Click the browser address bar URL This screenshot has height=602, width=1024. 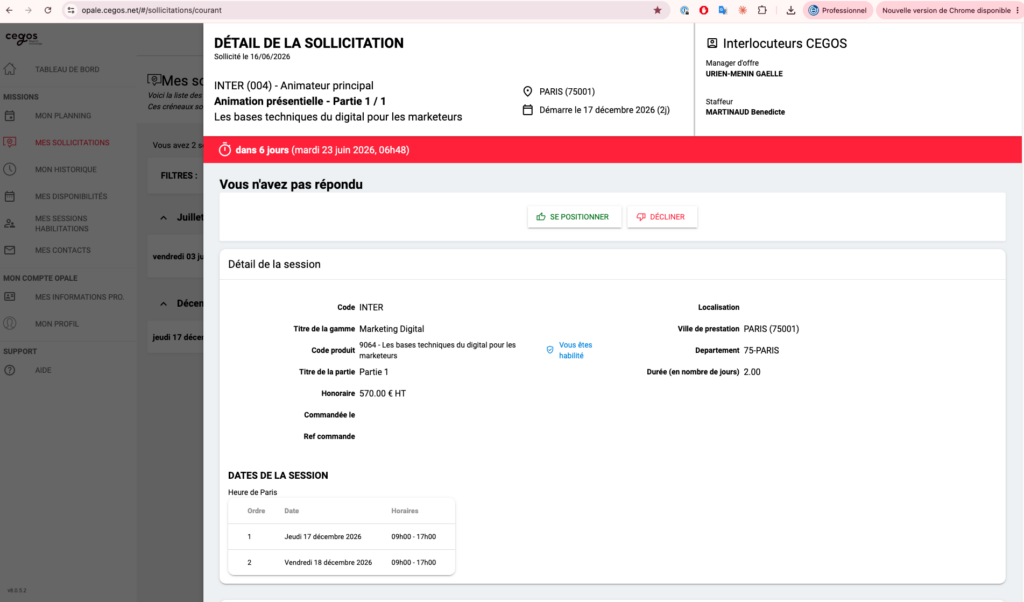coord(152,10)
